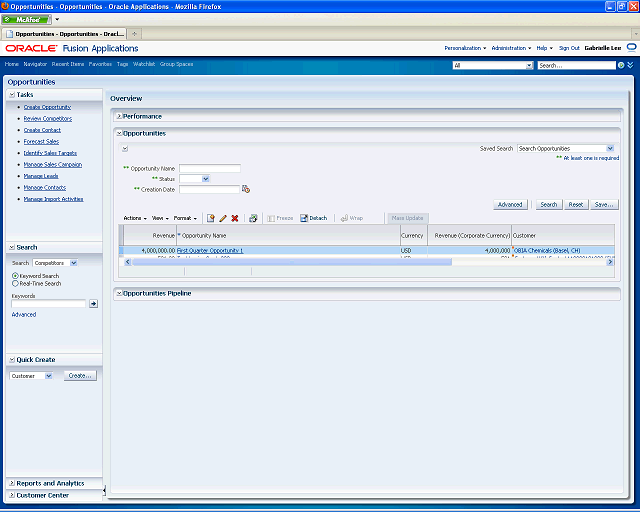Viewport: 640px width, 512px height.
Task: Open the Help menu
Action: click(544, 48)
